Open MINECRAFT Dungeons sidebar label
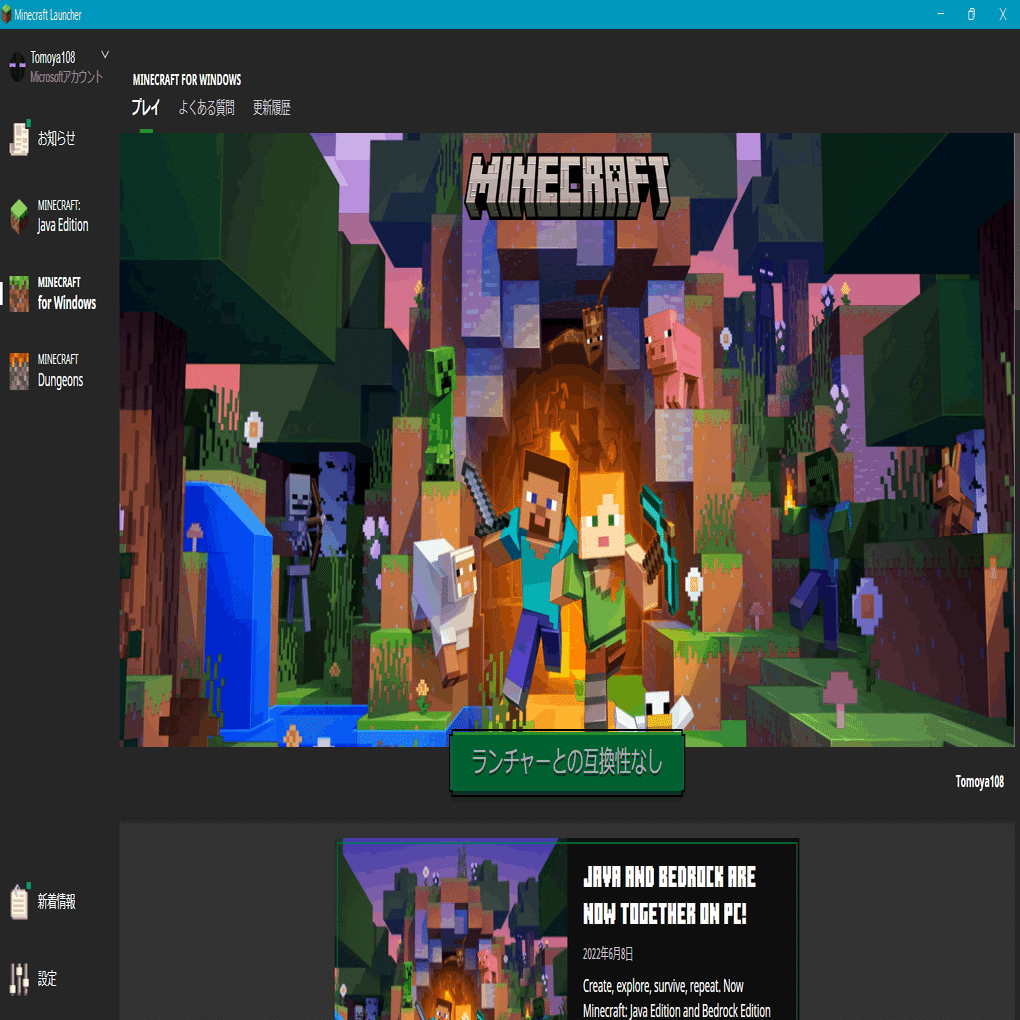The width and height of the screenshot is (1020, 1020). [x=60, y=371]
